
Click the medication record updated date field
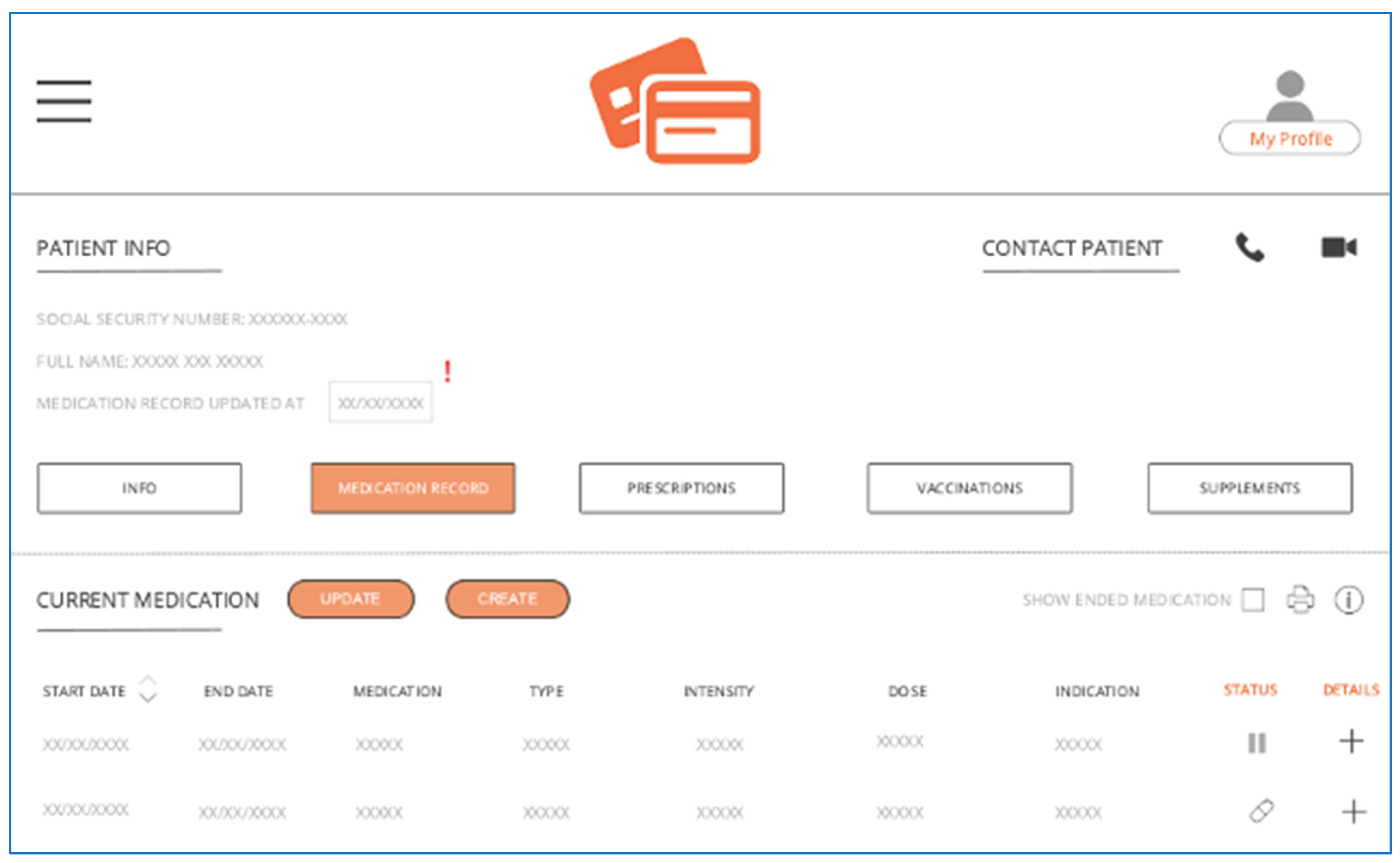click(380, 401)
